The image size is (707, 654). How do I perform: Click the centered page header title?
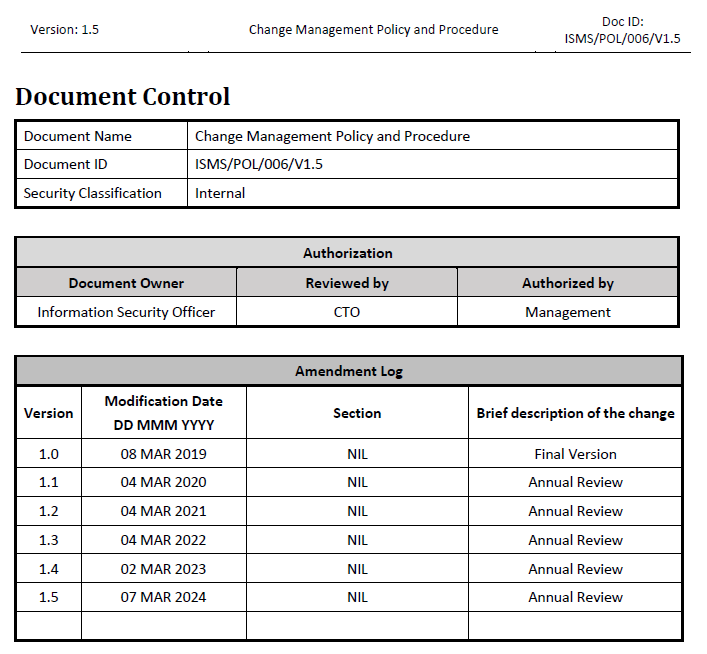coord(373,29)
